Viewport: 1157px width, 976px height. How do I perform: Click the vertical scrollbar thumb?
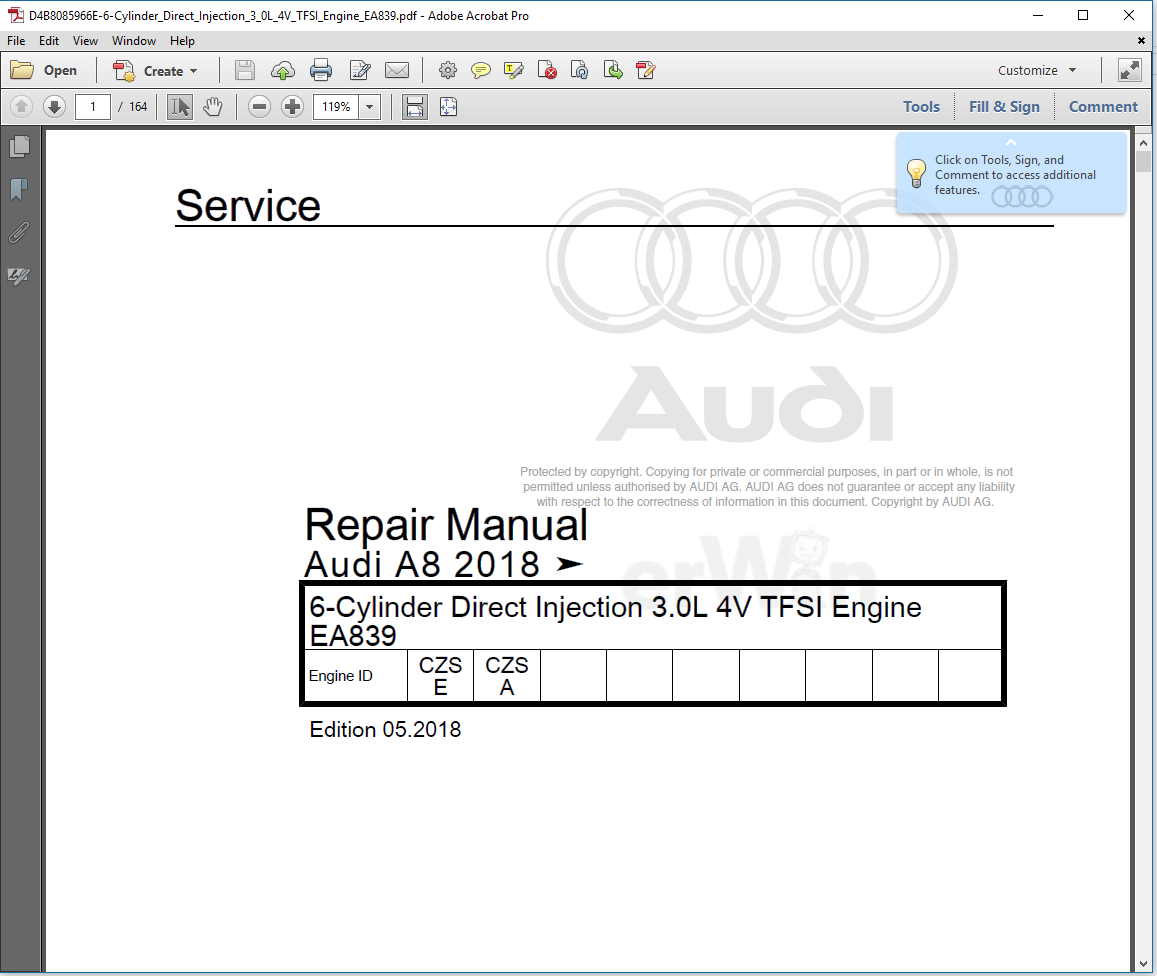pos(1144,162)
